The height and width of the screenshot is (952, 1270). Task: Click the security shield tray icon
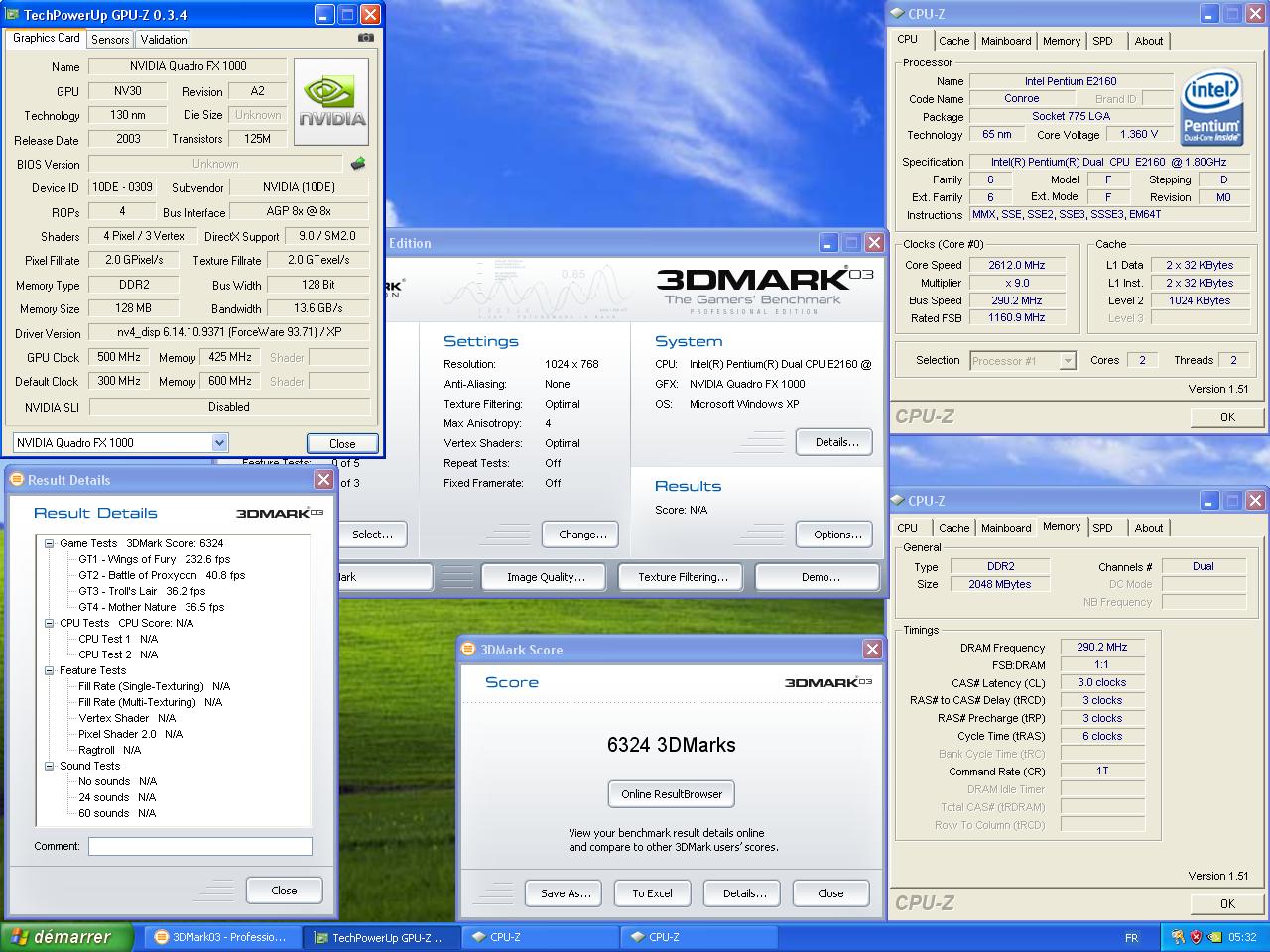1196,937
